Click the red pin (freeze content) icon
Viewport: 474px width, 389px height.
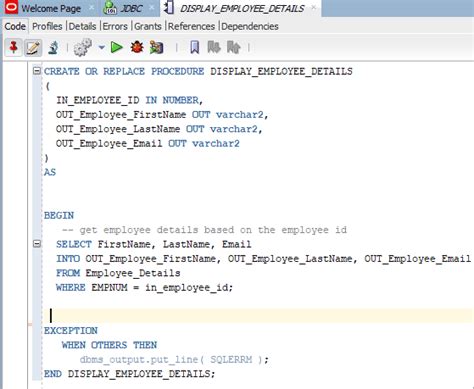[x=13, y=48]
